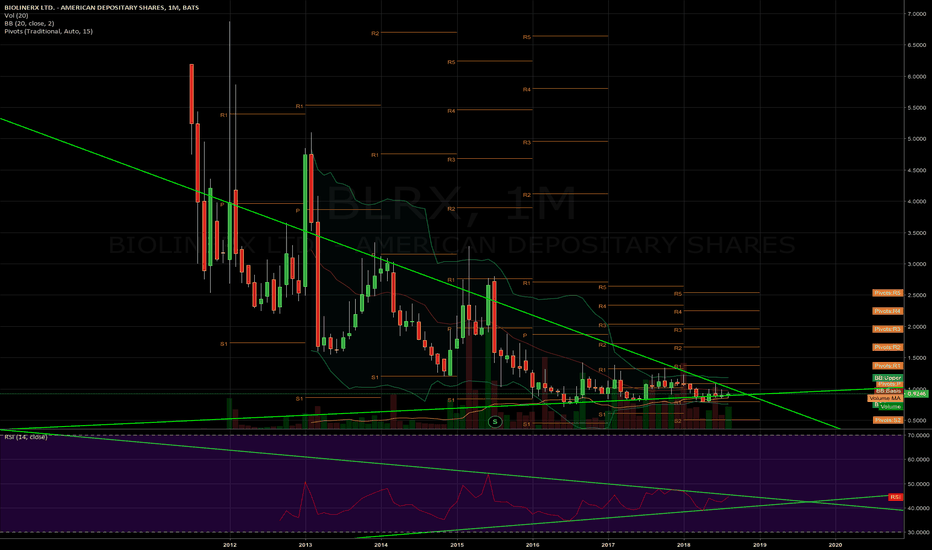Click the 2015 year label on time axis
932x550 pixels.
(456, 544)
